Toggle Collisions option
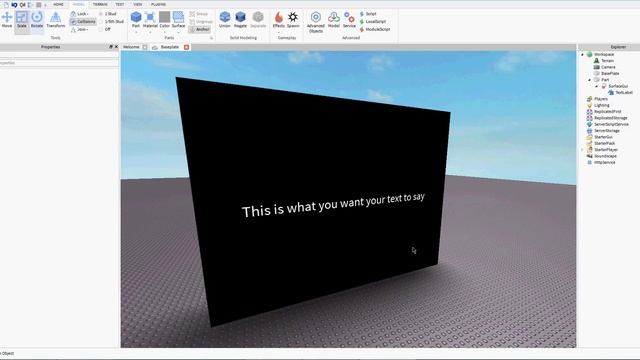 (x=83, y=22)
